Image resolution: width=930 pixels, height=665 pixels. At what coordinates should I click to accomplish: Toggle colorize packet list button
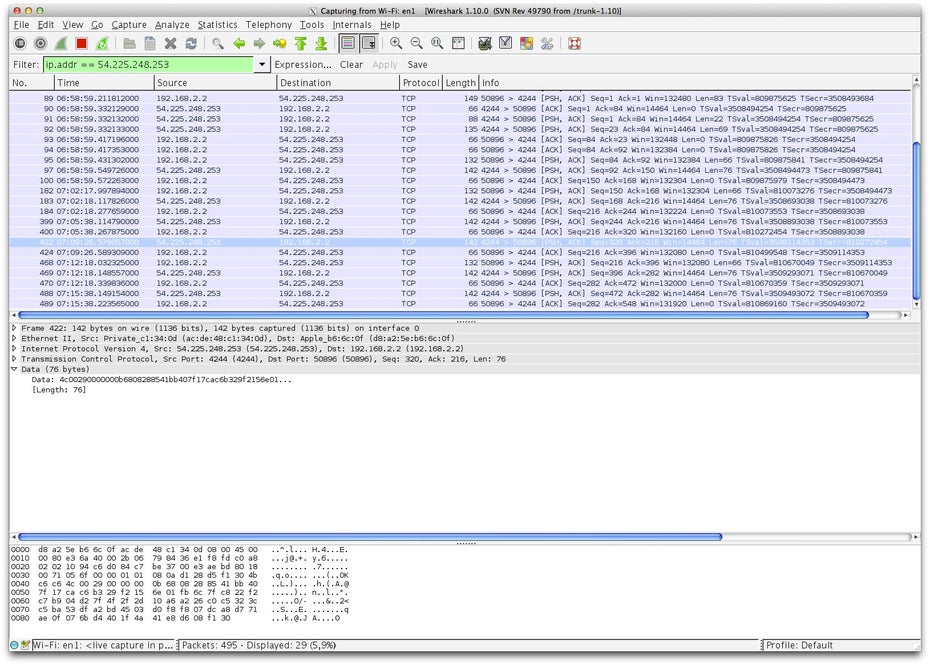click(x=348, y=43)
